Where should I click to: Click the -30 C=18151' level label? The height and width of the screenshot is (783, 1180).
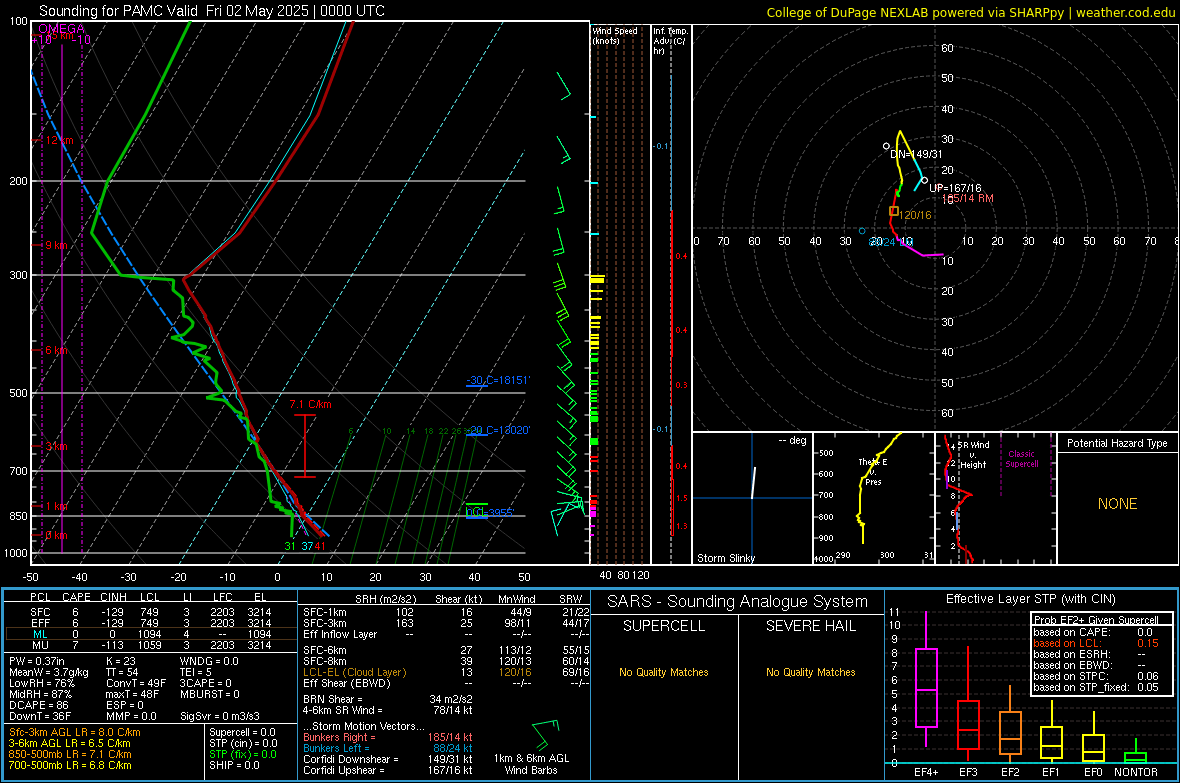tap(497, 380)
